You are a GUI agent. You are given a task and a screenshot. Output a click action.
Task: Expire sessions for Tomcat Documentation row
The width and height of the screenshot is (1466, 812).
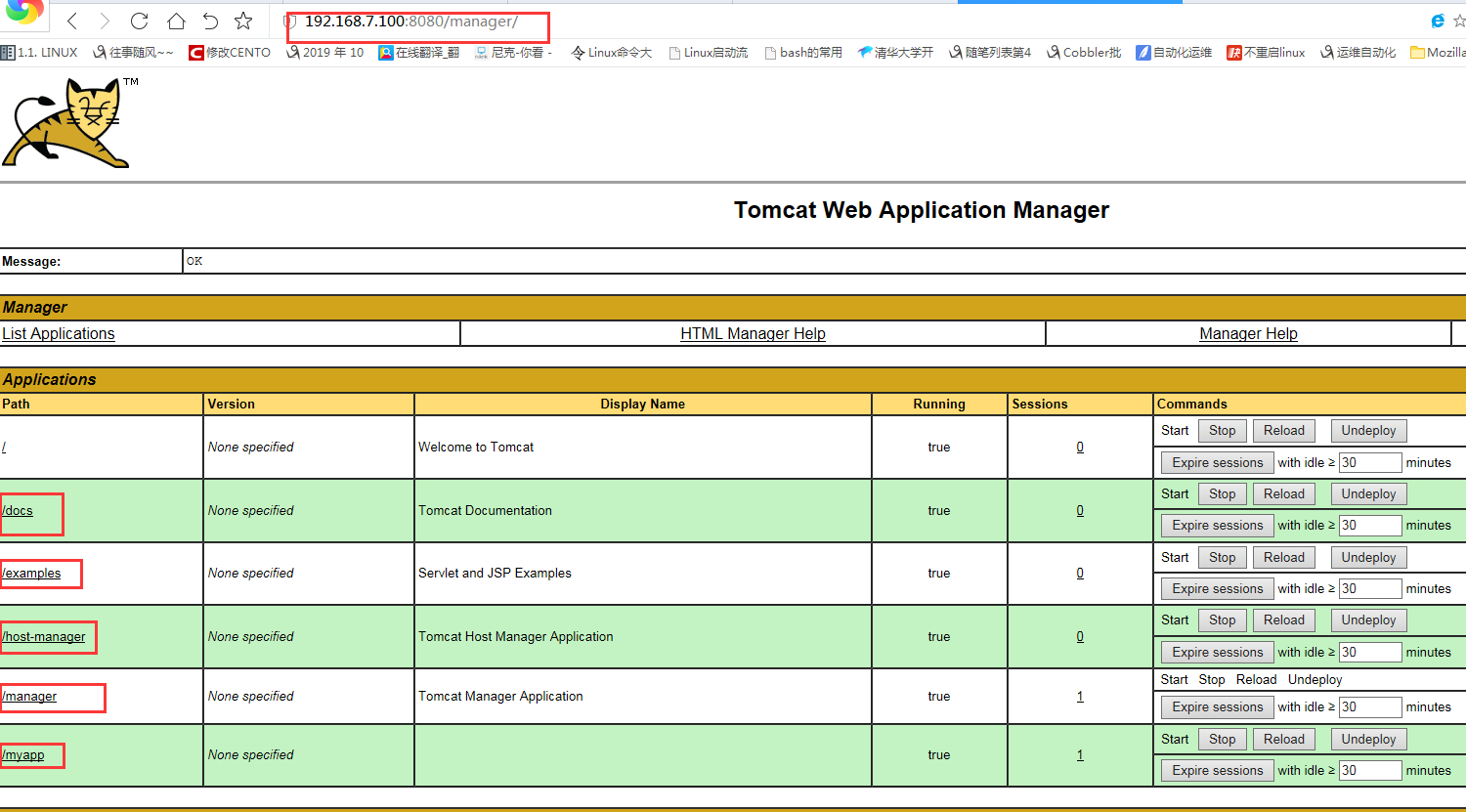point(1218,526)
